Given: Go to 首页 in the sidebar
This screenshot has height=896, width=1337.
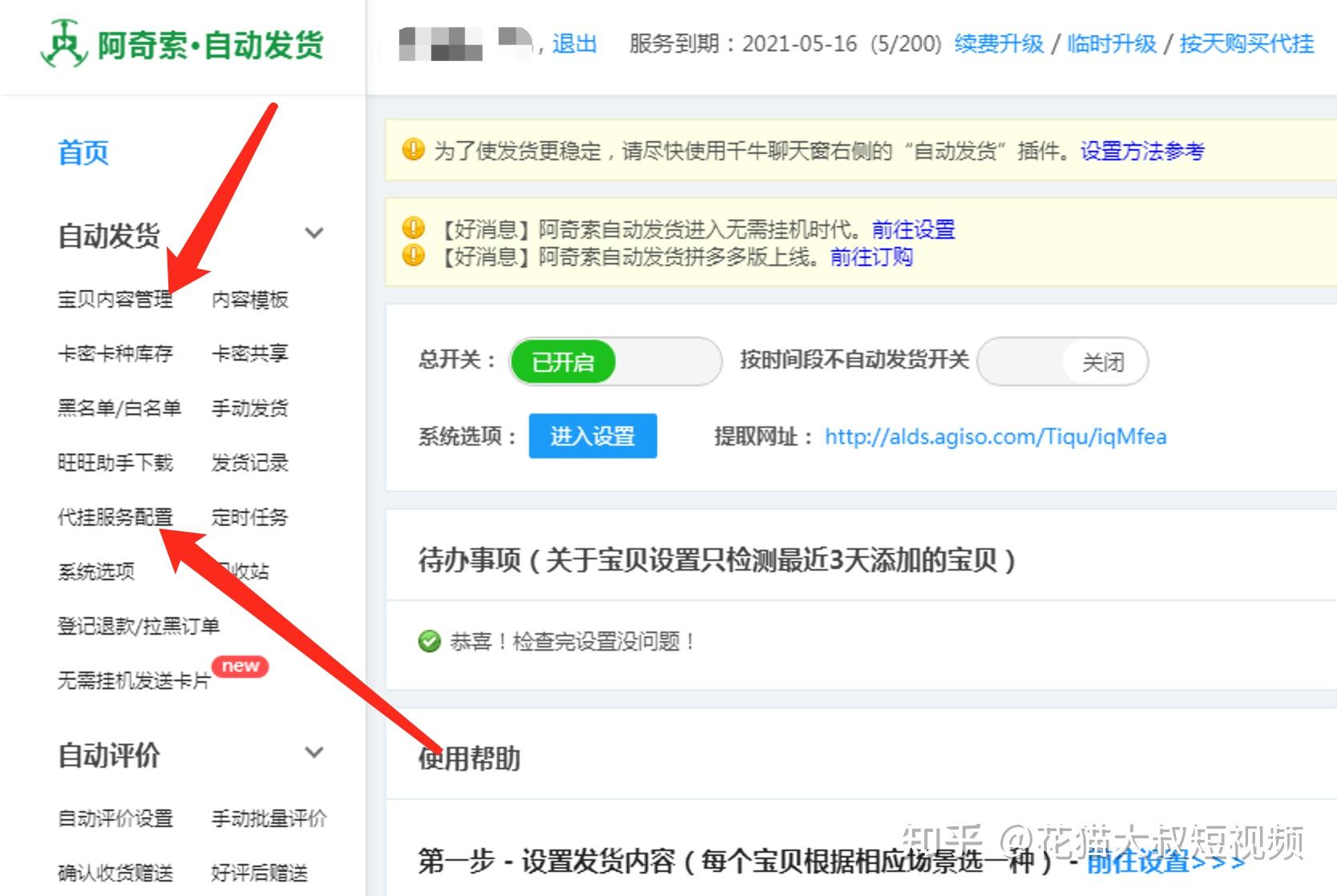Looking at the screenshot, I should tap(83, 152).
